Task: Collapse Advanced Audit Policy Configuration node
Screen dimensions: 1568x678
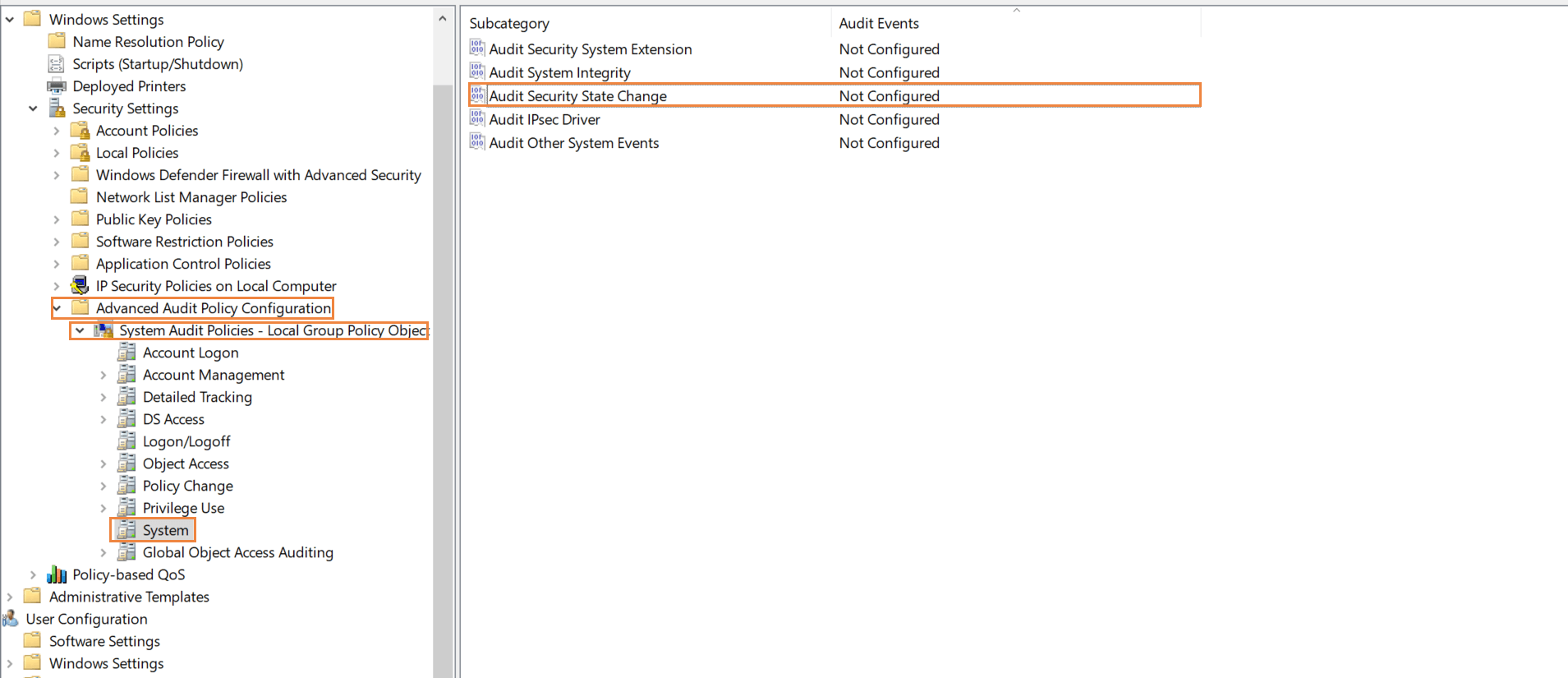Action: point(57,308)
